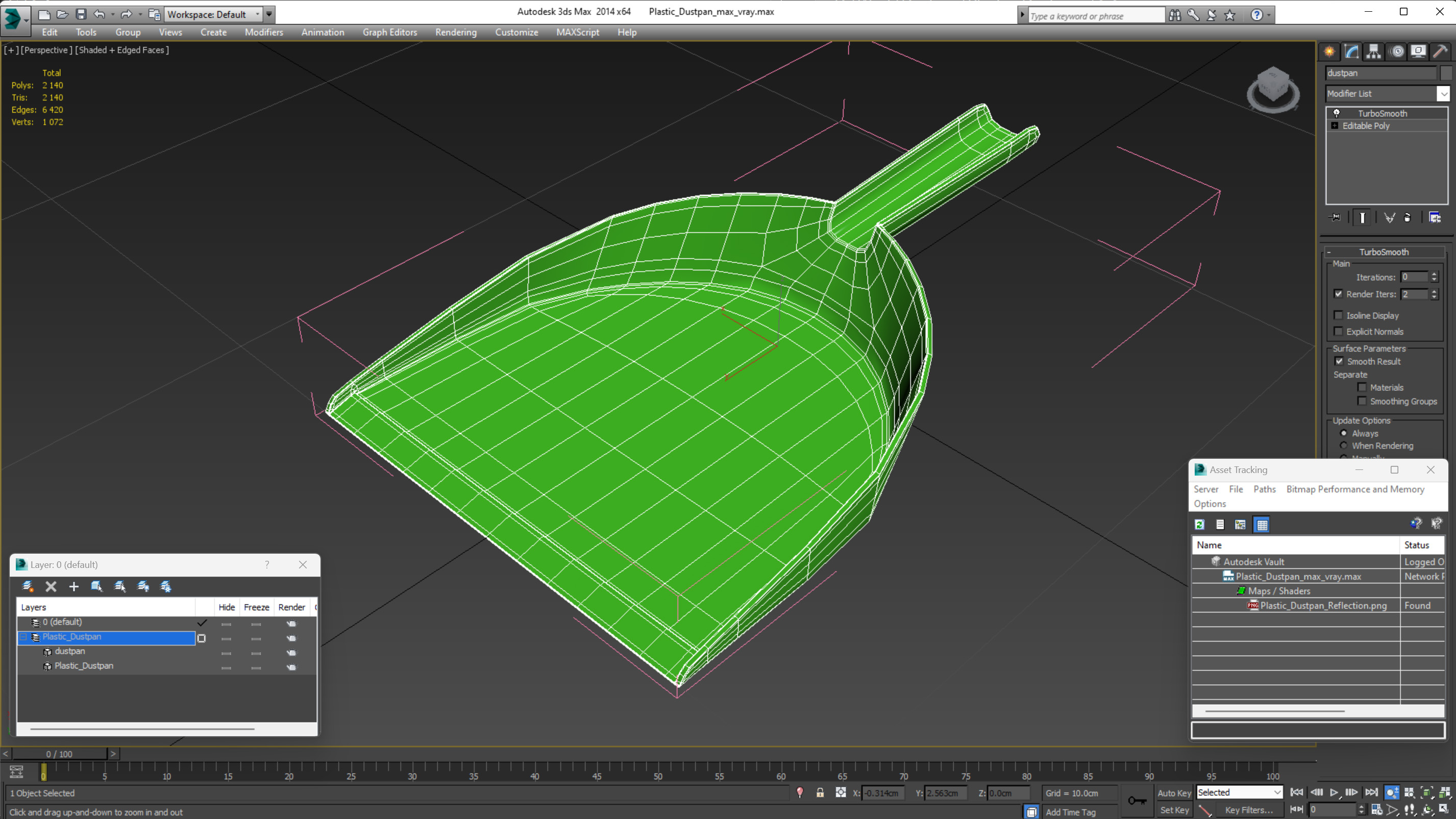1456x819 pixels.
Task: Open the MAXScript menu
Action: tap(577, 32)
